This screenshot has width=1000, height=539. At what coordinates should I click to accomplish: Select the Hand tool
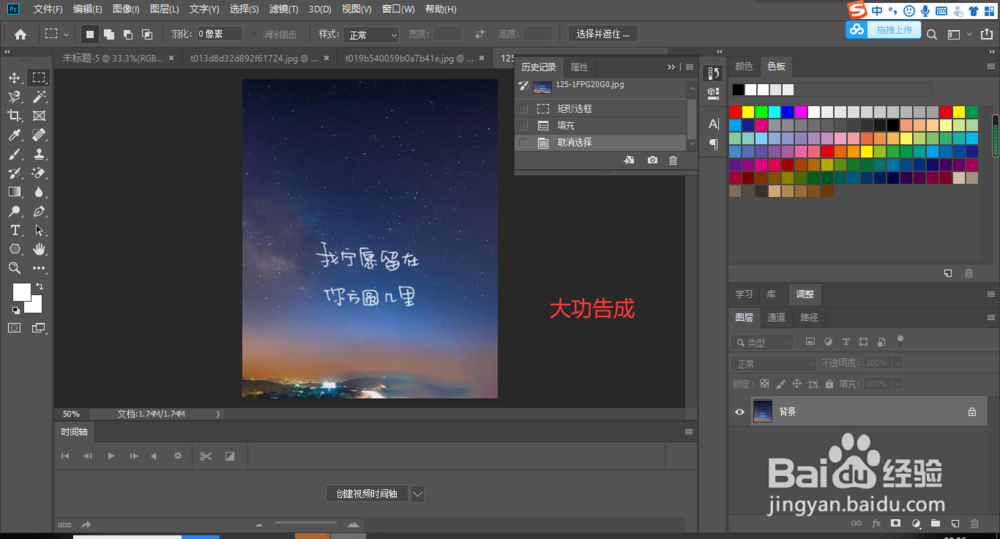click(x=39, y=249)
